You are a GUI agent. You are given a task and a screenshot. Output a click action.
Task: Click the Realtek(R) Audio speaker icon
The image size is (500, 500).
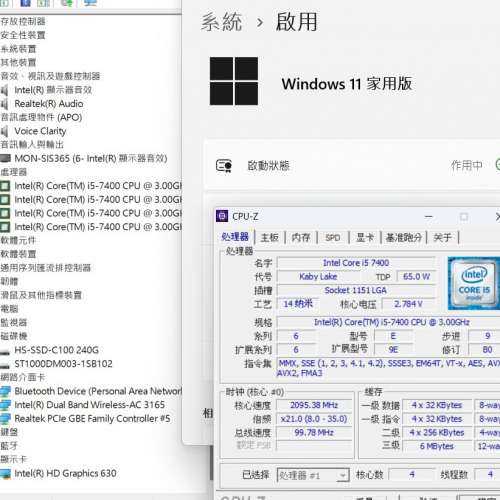coord(4,104)
